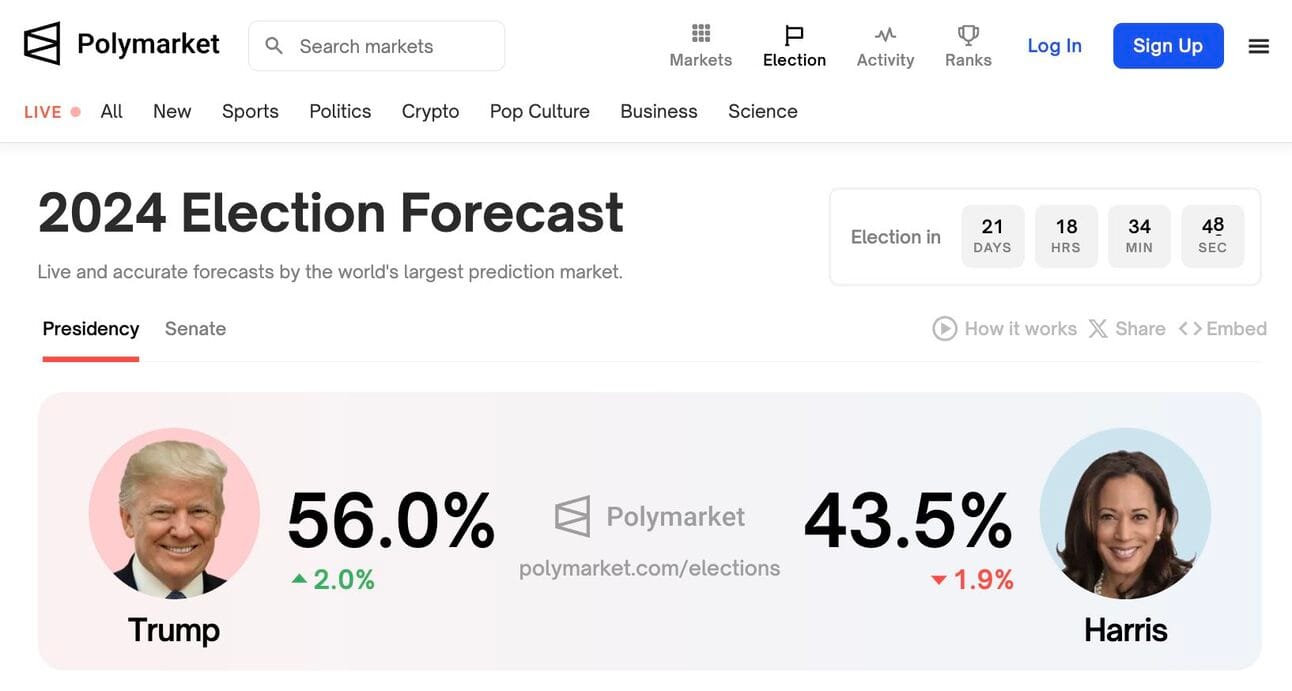Click the Trump portrait thumbnail

[174, 514]
